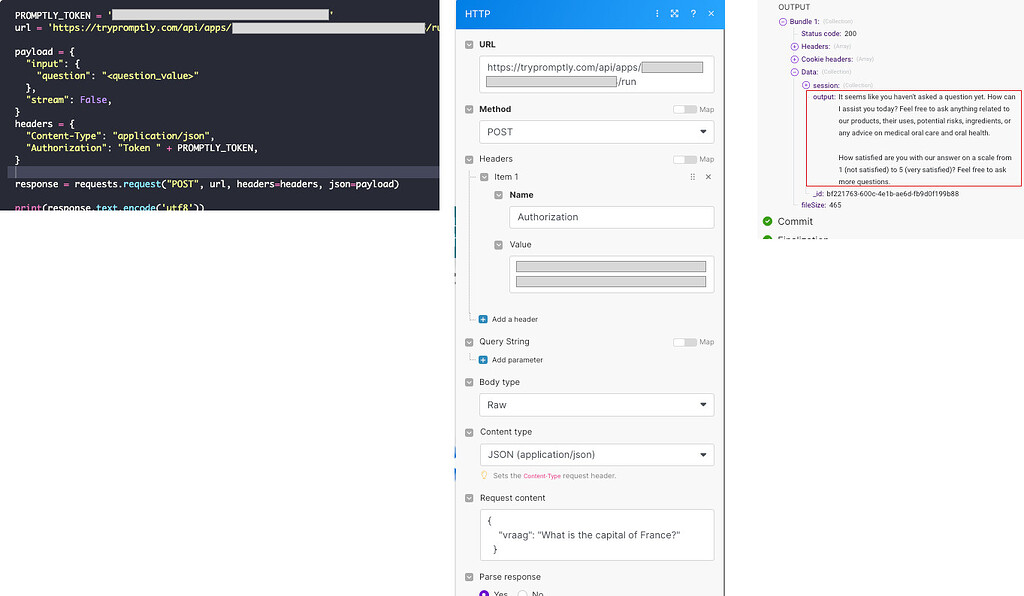This screenshot has height=596, width=1024.
Task: Click the Add a header link
Action: (x=510, y=318)
